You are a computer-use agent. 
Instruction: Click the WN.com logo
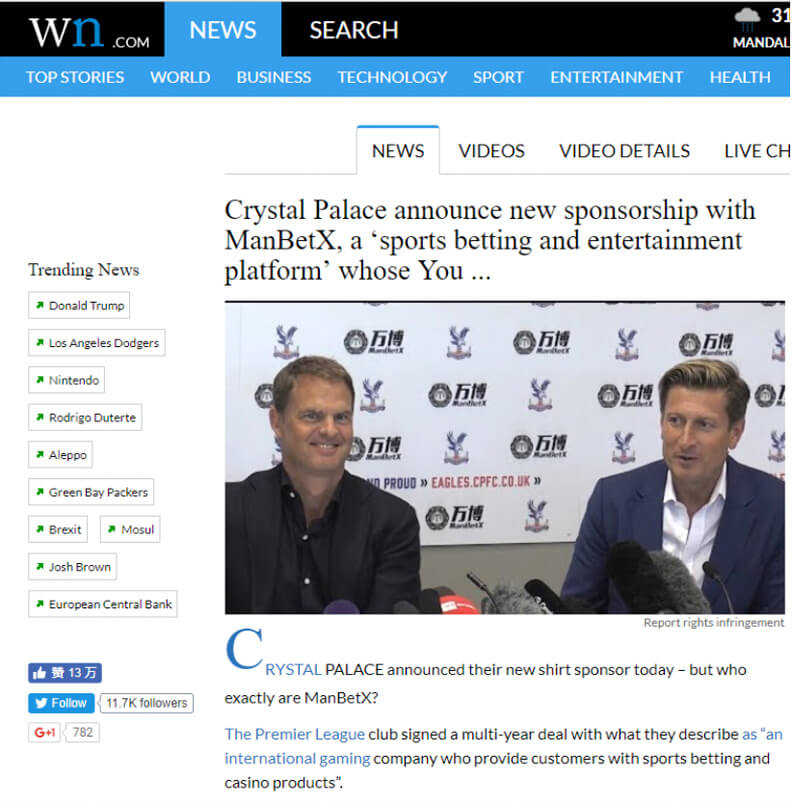pyautogui.click(x=88, y=30)
